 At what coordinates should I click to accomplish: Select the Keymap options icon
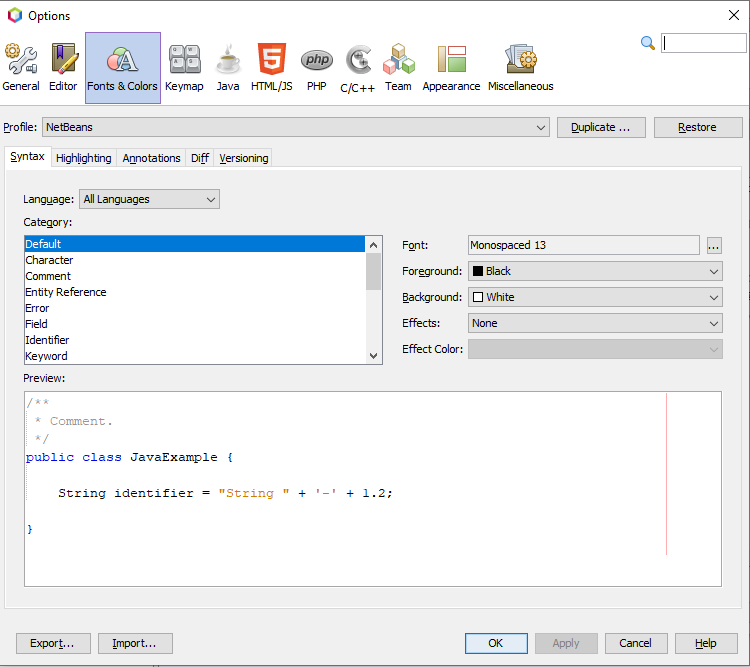pyautogui.click(x=184, y=68)
